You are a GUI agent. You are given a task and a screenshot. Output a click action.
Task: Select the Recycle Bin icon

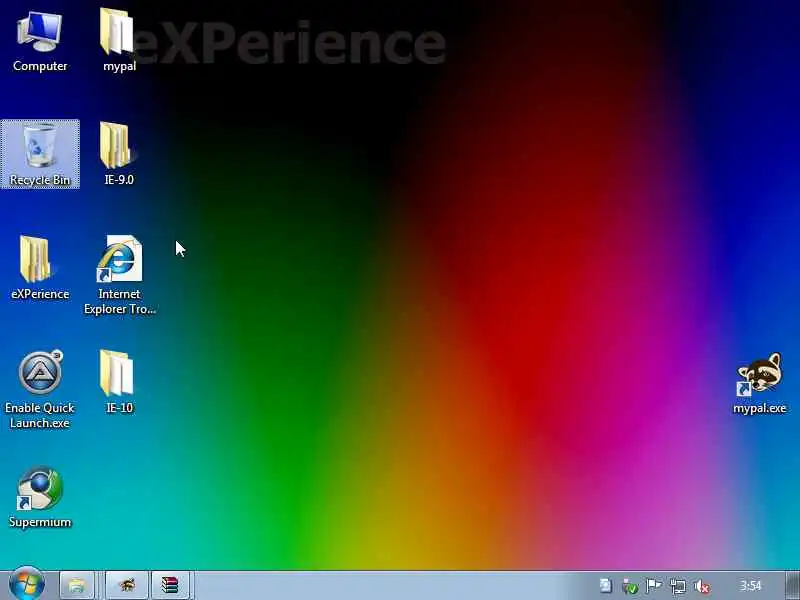[40, 154]
